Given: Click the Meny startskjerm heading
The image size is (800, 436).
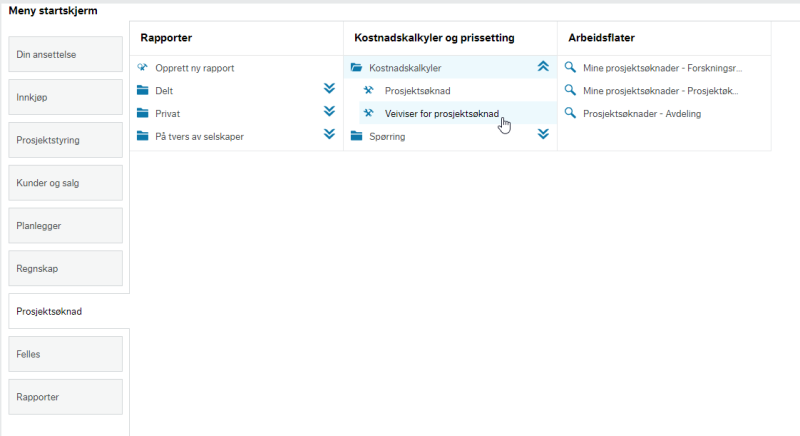Looking at the screenshot, I should [53, 11].
